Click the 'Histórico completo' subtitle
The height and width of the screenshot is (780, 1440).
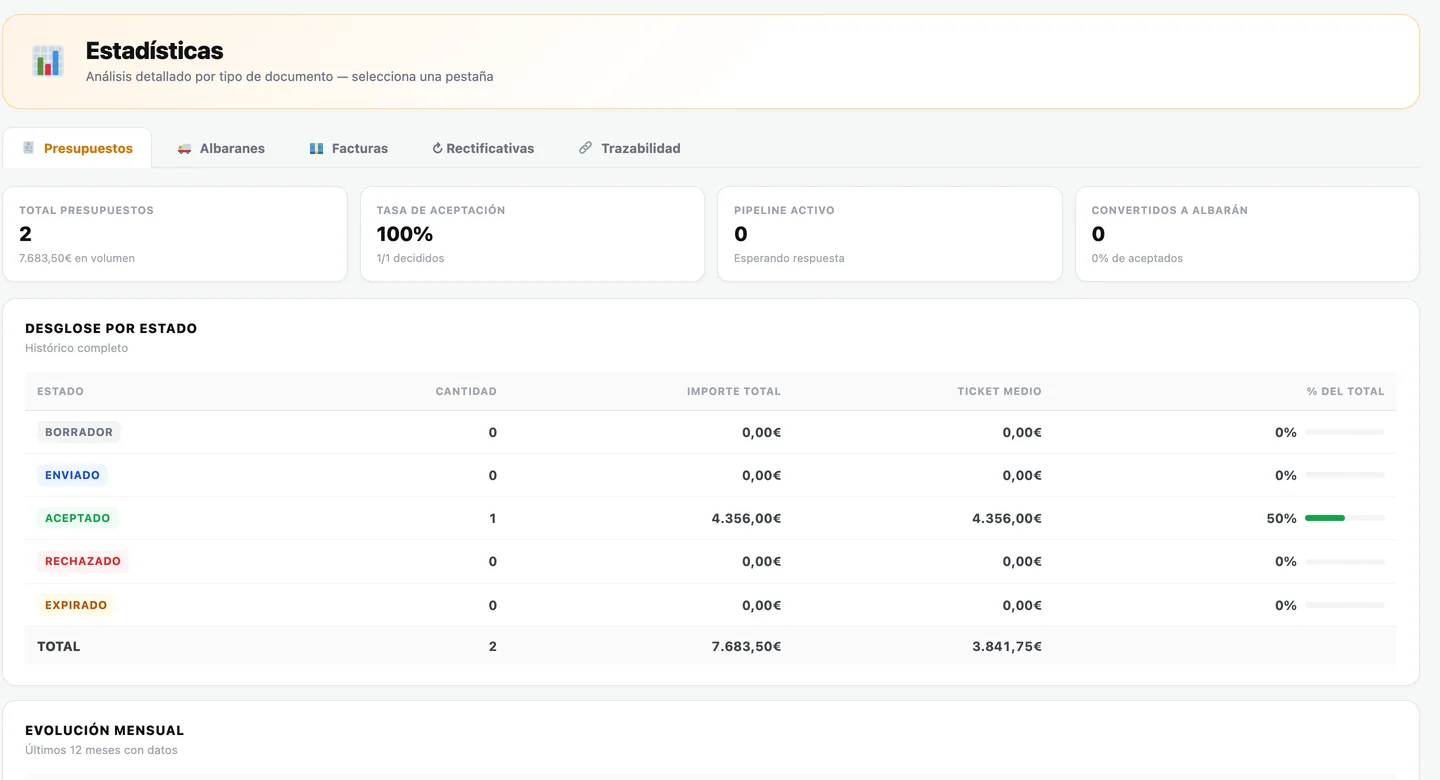[77, 348]
